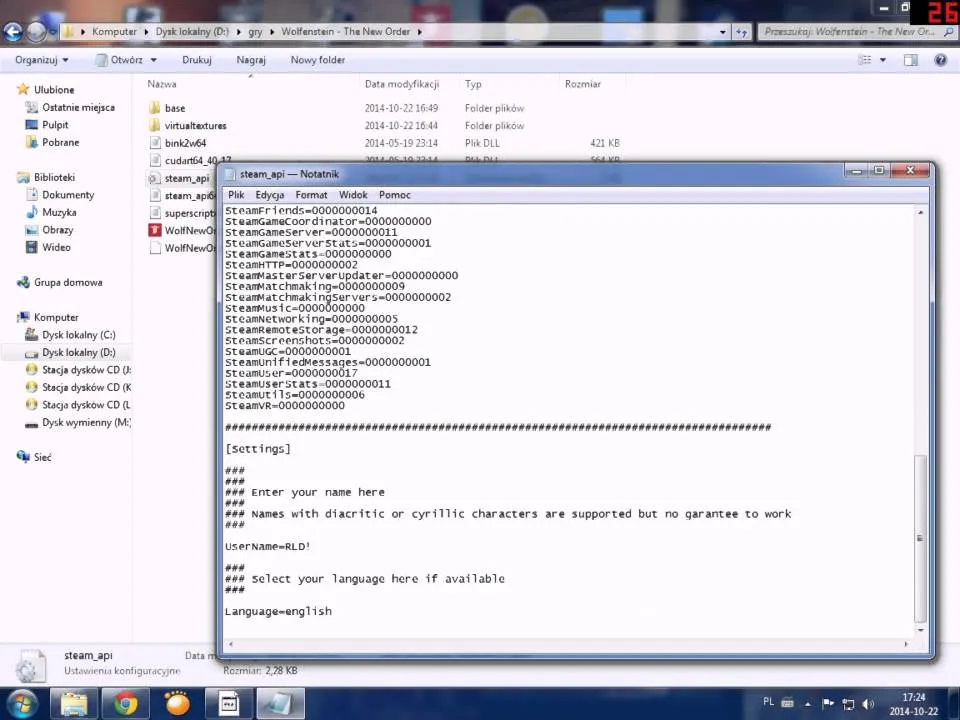Select the bink2w64 DLL file icon
This screenshot has height=720, width=960.
[155, 143]
